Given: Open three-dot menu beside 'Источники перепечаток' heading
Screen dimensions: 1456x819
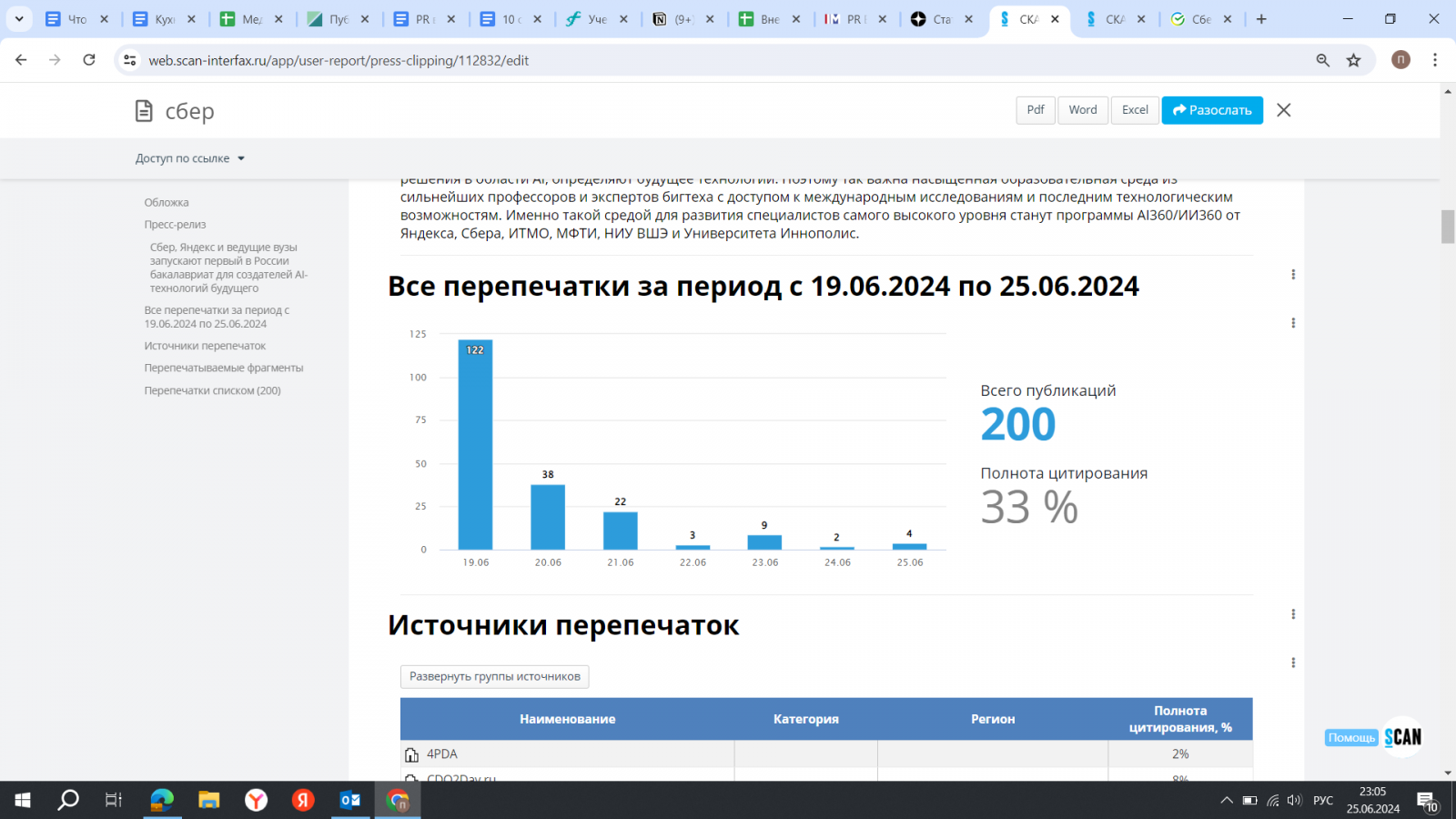Looking at the screenshot, I should (1293, 614).
